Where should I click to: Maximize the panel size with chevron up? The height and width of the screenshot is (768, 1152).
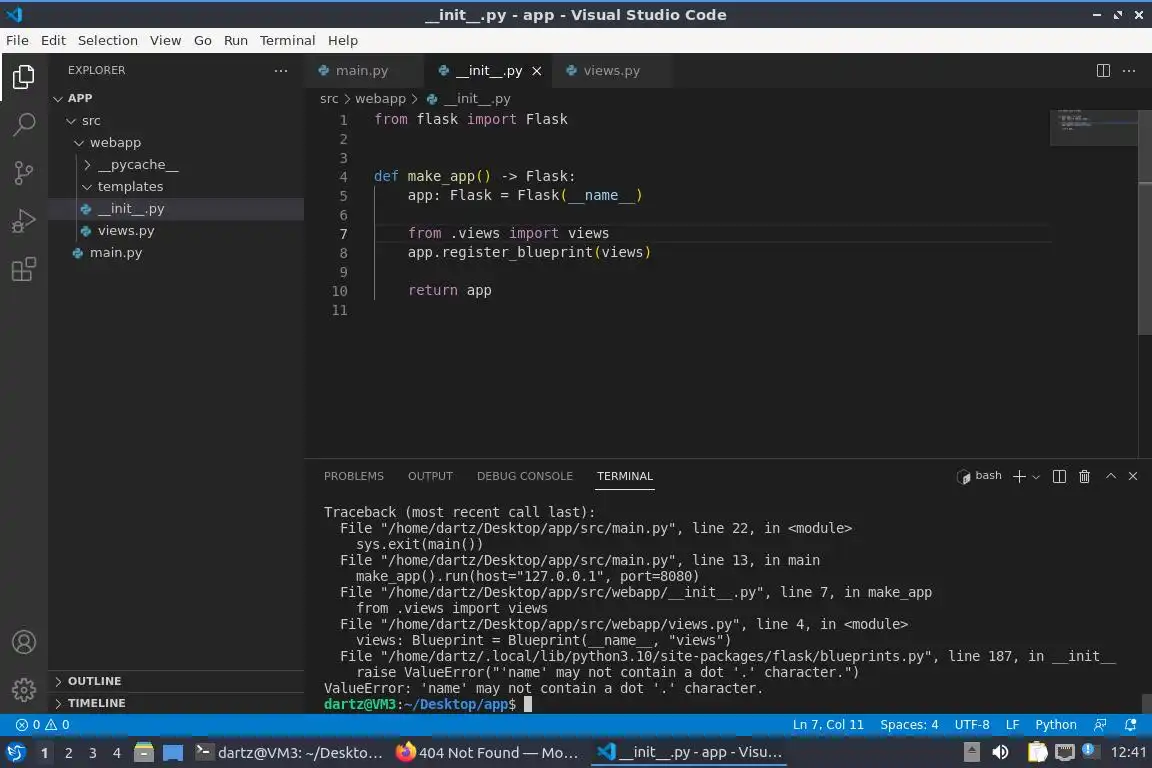[x=1111, y=476]
